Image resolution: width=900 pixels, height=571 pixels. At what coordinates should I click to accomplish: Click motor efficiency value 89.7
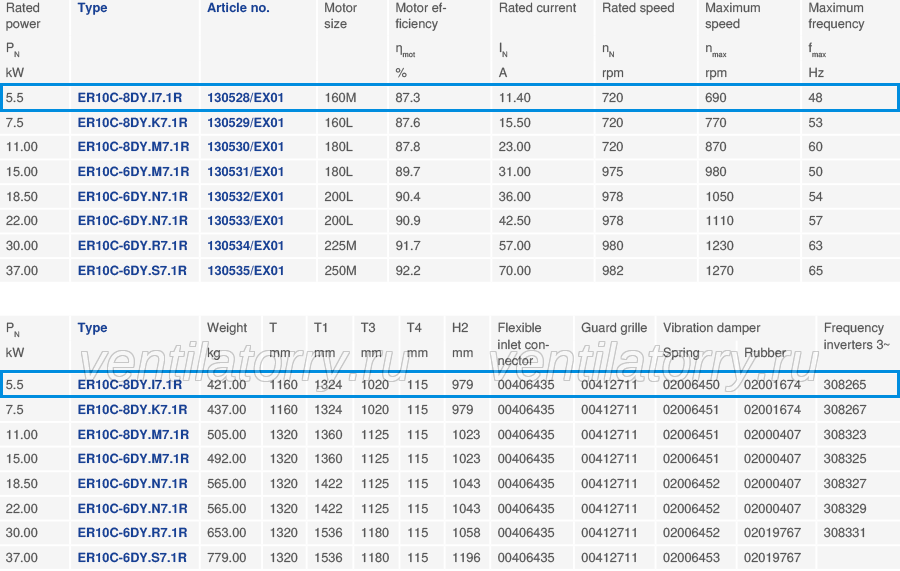pos(408,172)
